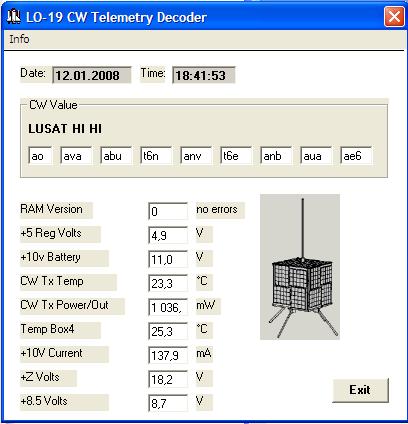
Task: Click the CW value box containing 'ao'
Action: click(40, 156)
